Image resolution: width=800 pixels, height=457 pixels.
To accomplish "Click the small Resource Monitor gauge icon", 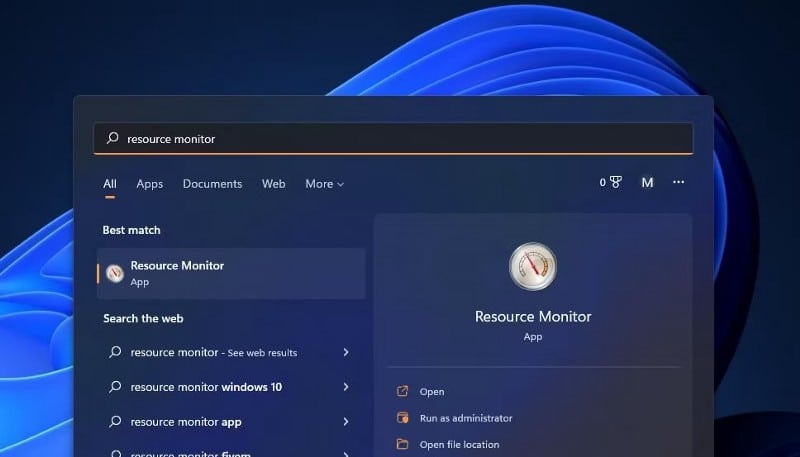I will (115, 273).
